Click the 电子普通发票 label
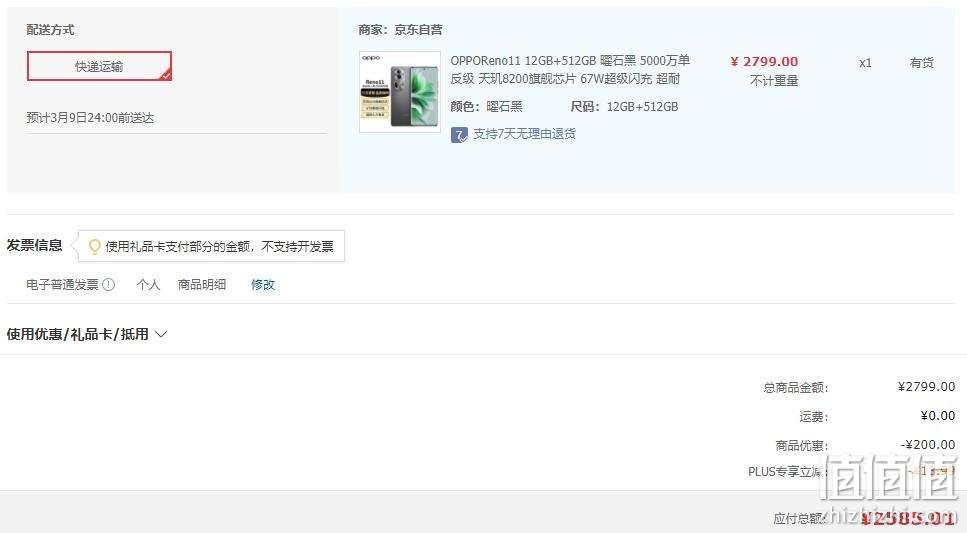 click(x=62, y=284)
